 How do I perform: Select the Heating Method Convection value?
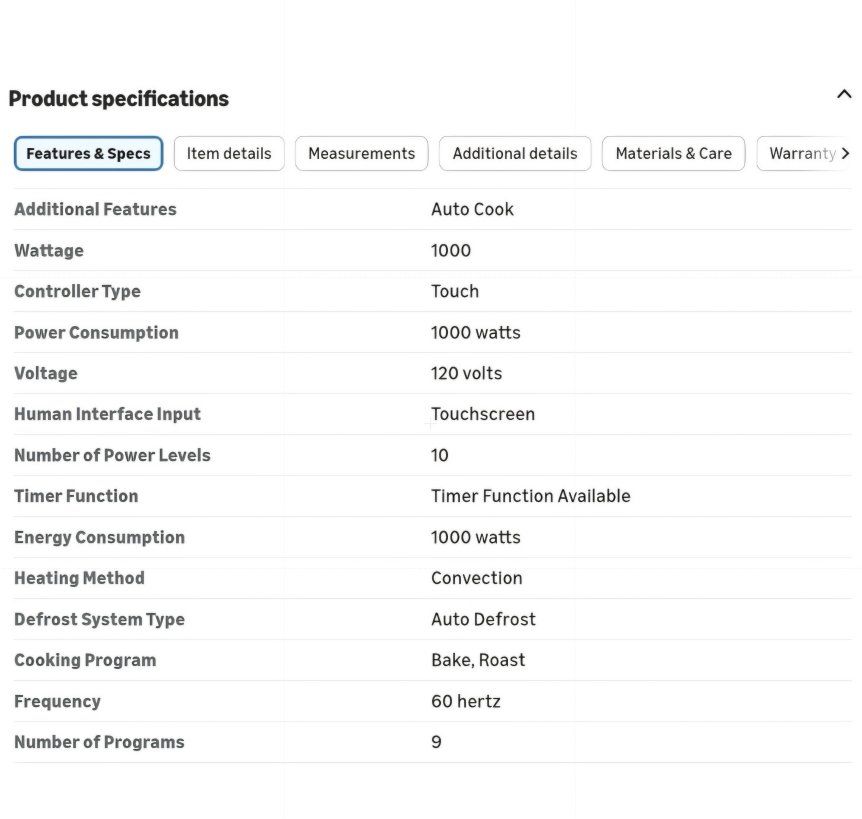coord(477,578)
